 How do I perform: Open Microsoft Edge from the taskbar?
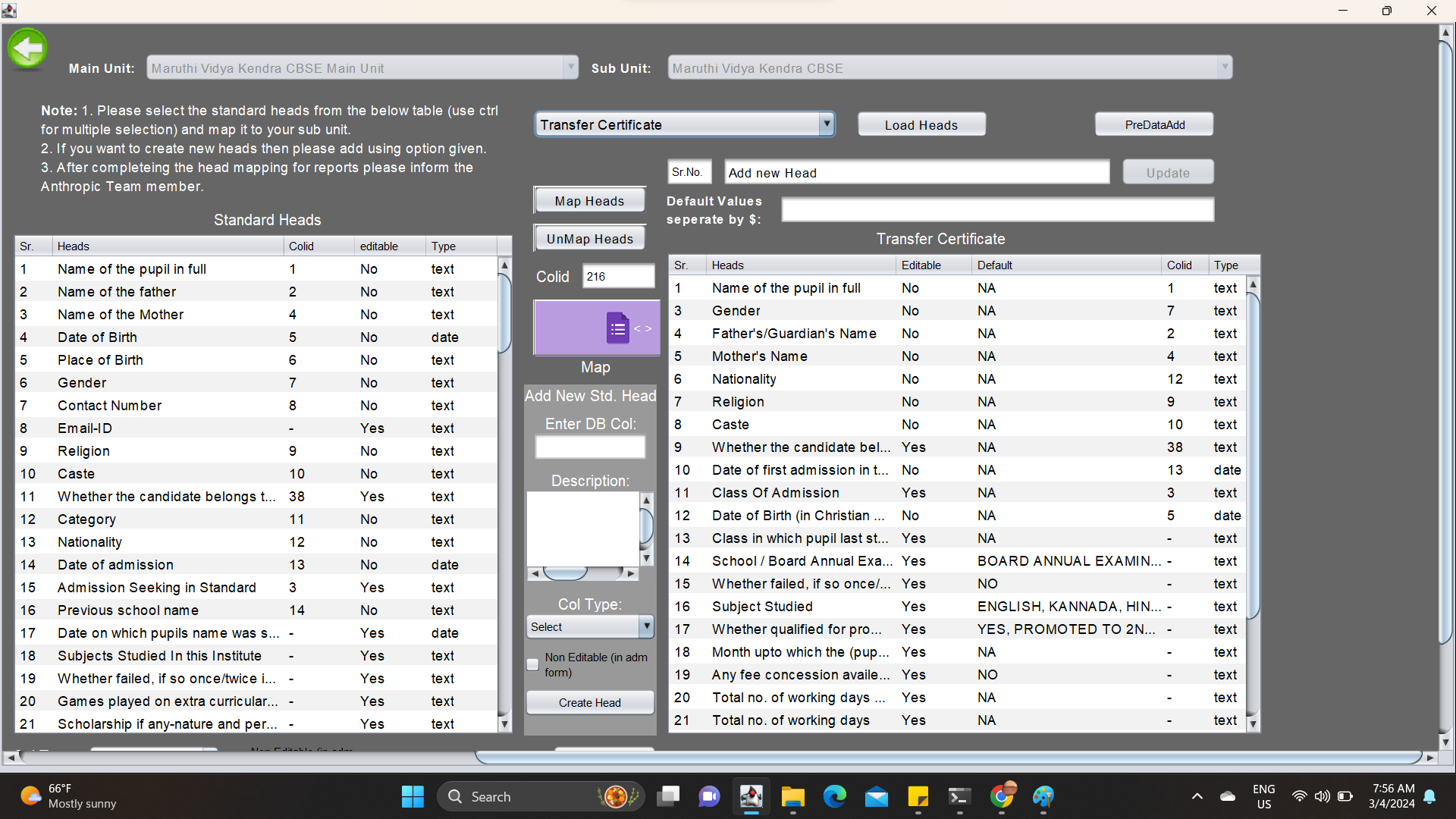pos(834,796)
